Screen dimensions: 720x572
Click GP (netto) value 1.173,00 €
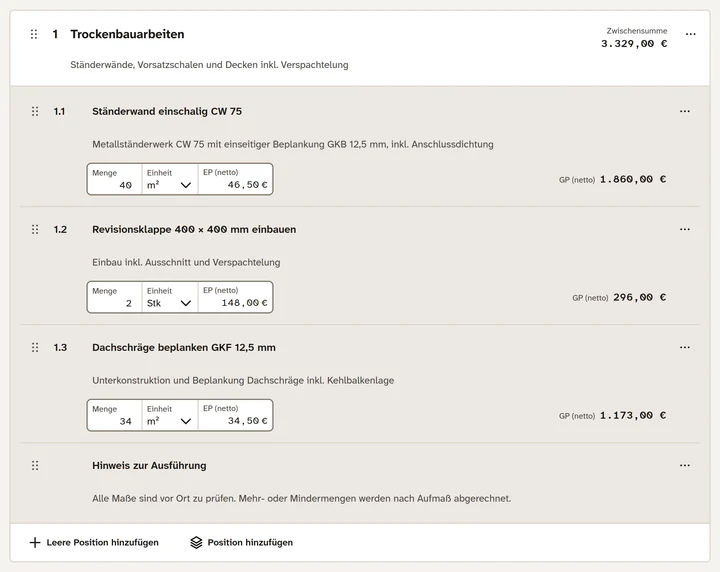click(633, 415)
